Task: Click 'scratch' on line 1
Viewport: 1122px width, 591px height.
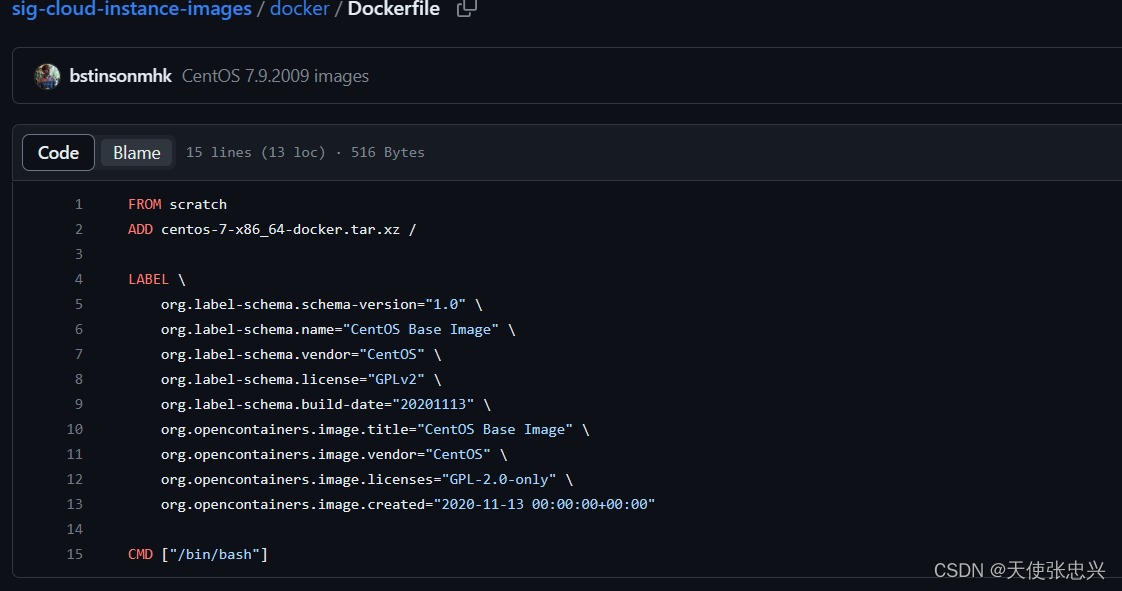Action: (198, 205)
